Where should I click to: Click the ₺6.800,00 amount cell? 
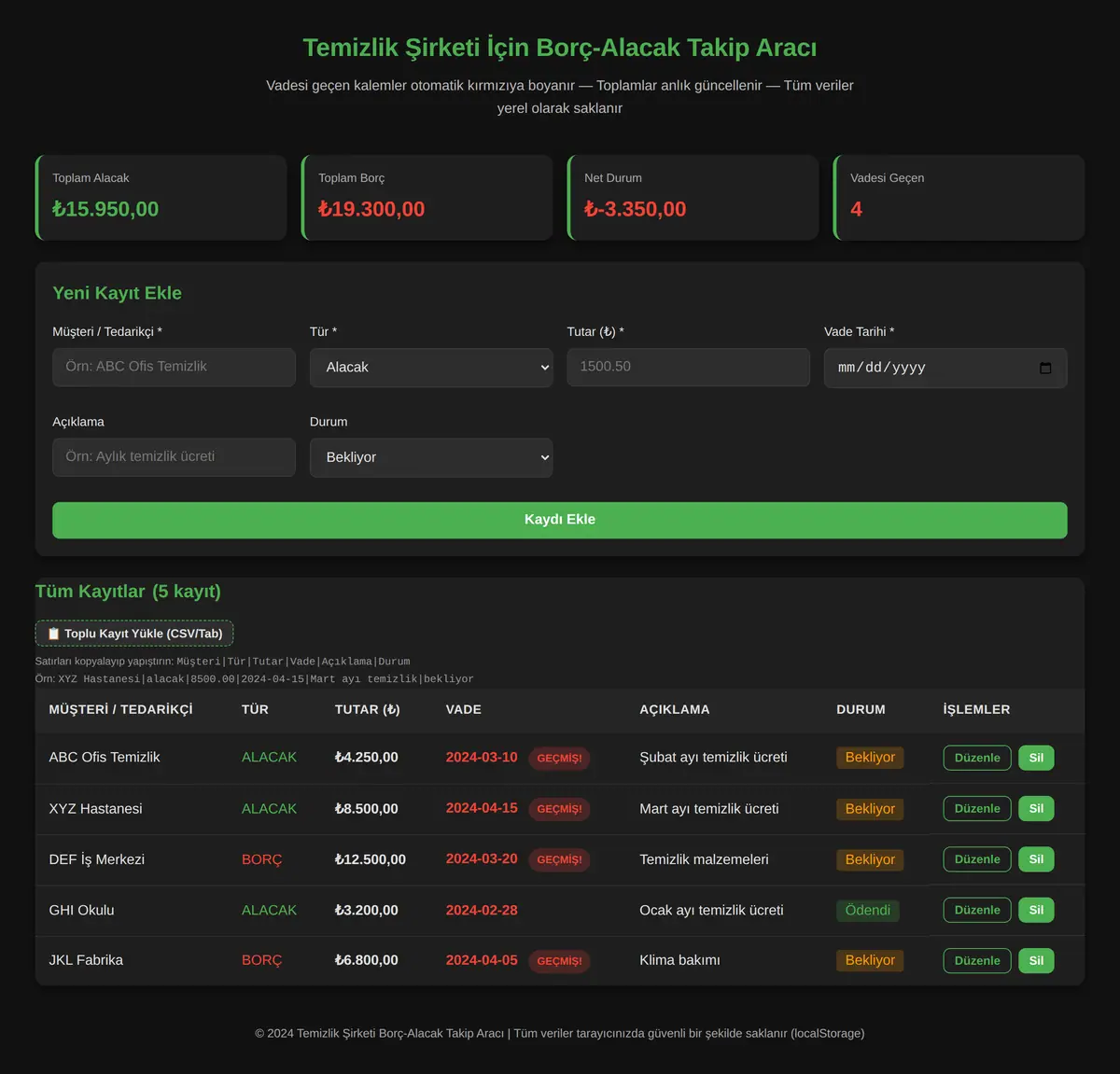click(x=367, y=960)
